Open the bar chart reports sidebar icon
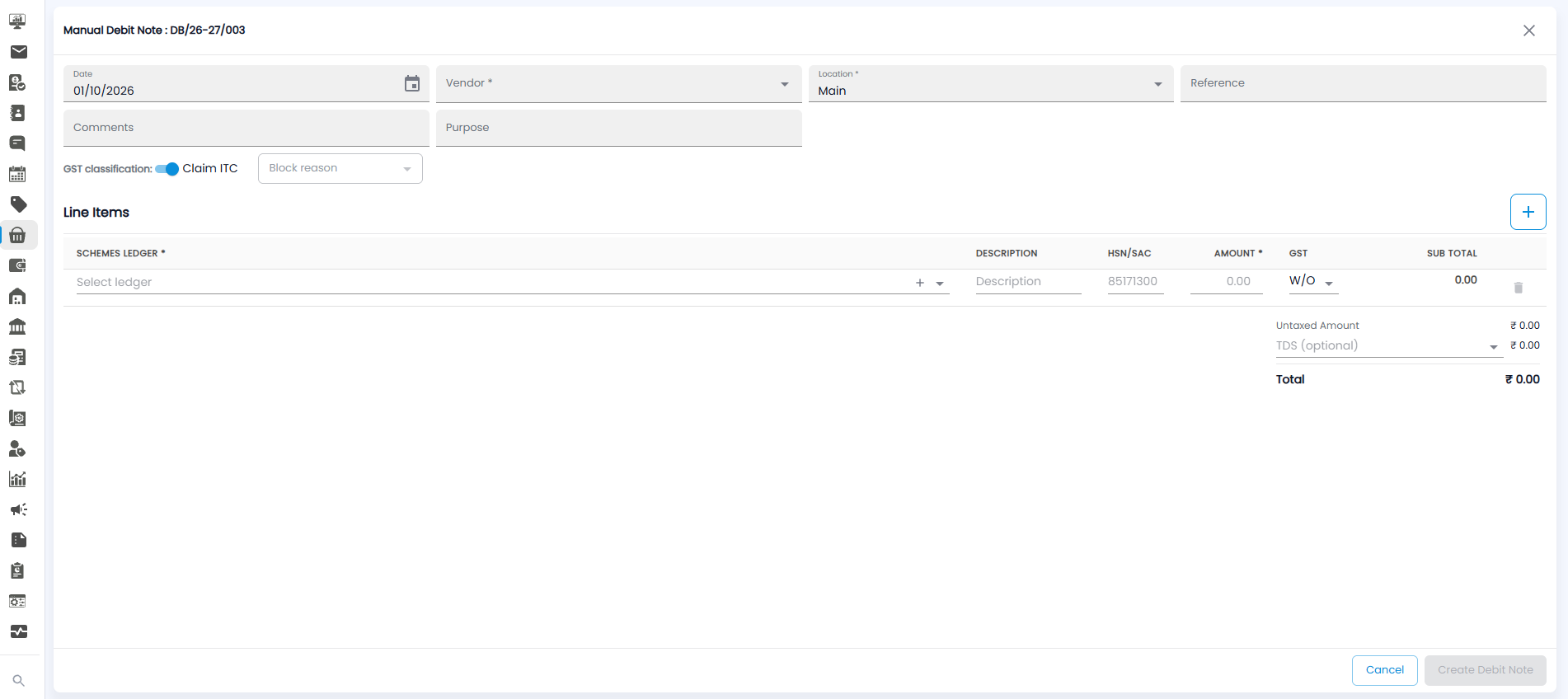The image size is (1568, 699). pos(17,479)
